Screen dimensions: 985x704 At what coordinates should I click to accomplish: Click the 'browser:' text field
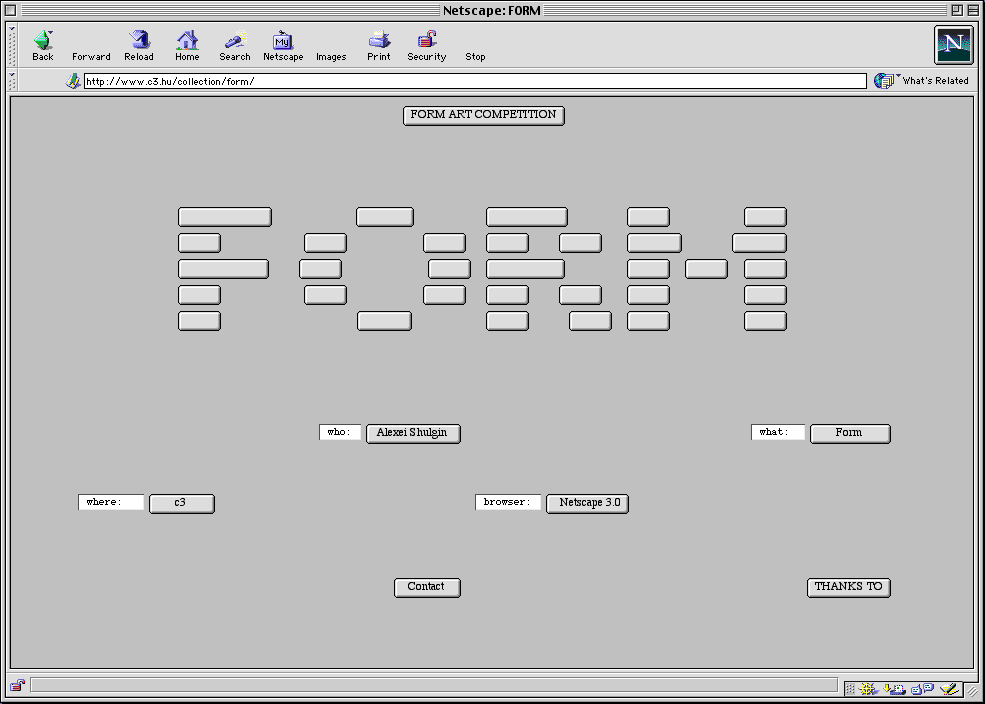pyautogui.click(x=508, y=502)
